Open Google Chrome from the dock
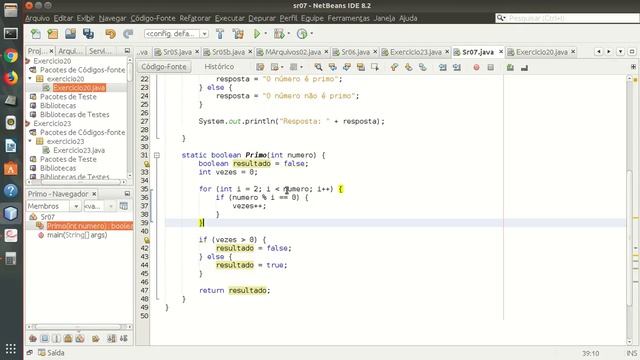Image resolution: width=640 pixels, height=360 pixels. tap(11, 56)
